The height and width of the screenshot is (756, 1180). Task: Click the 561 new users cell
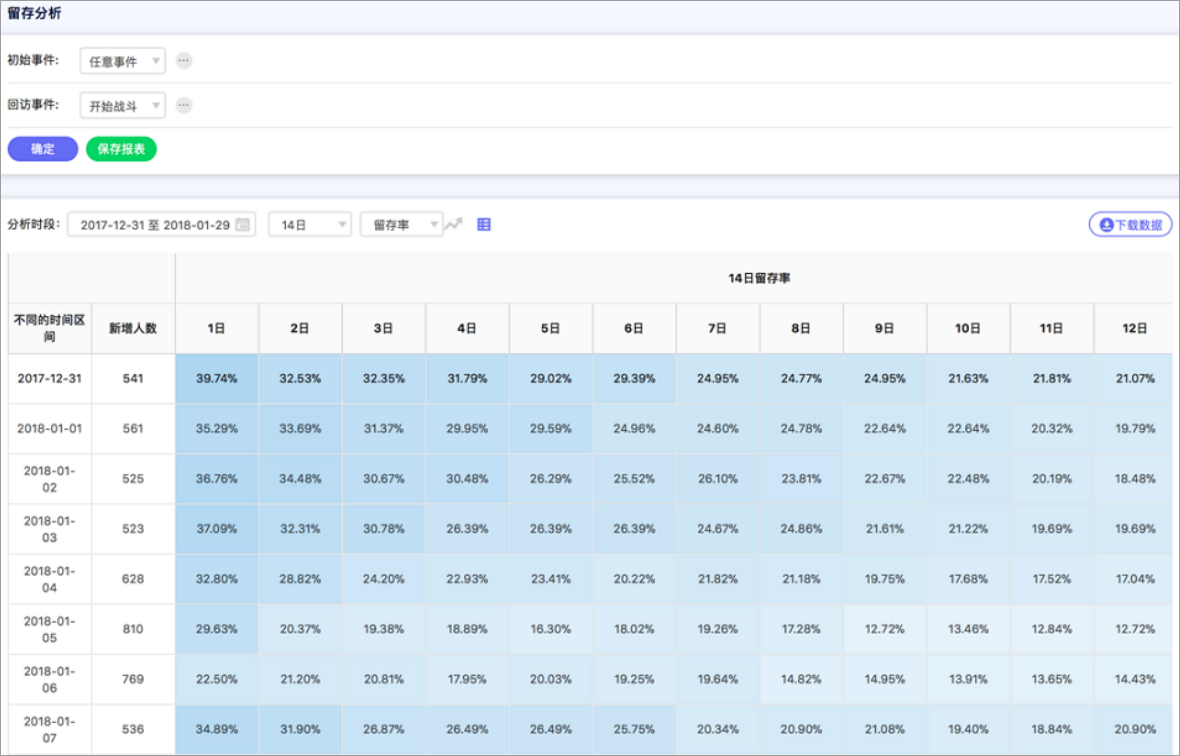pos(133,428)
